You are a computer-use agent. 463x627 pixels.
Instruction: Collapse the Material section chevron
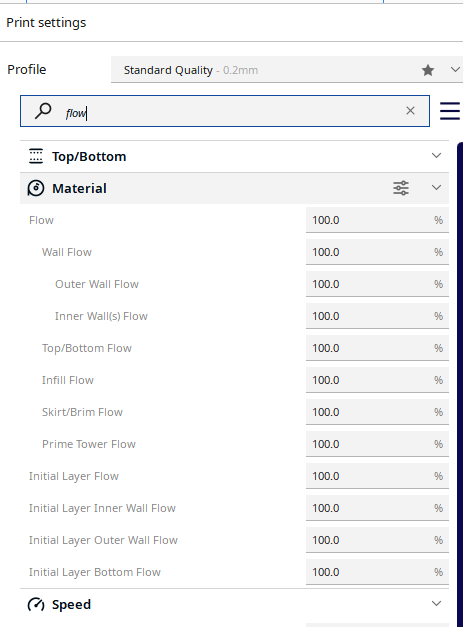436,188
